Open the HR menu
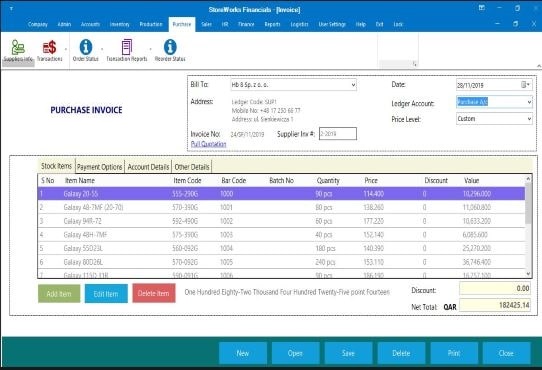The height and width of the screenshot is (370, 542). [x=225, y=24]
